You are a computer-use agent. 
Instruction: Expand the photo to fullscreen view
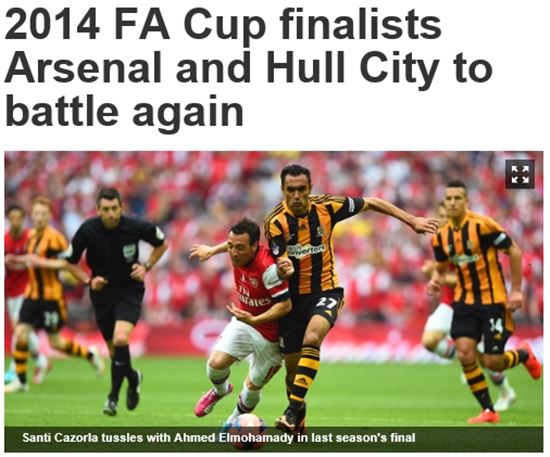[x=520, y=174]
